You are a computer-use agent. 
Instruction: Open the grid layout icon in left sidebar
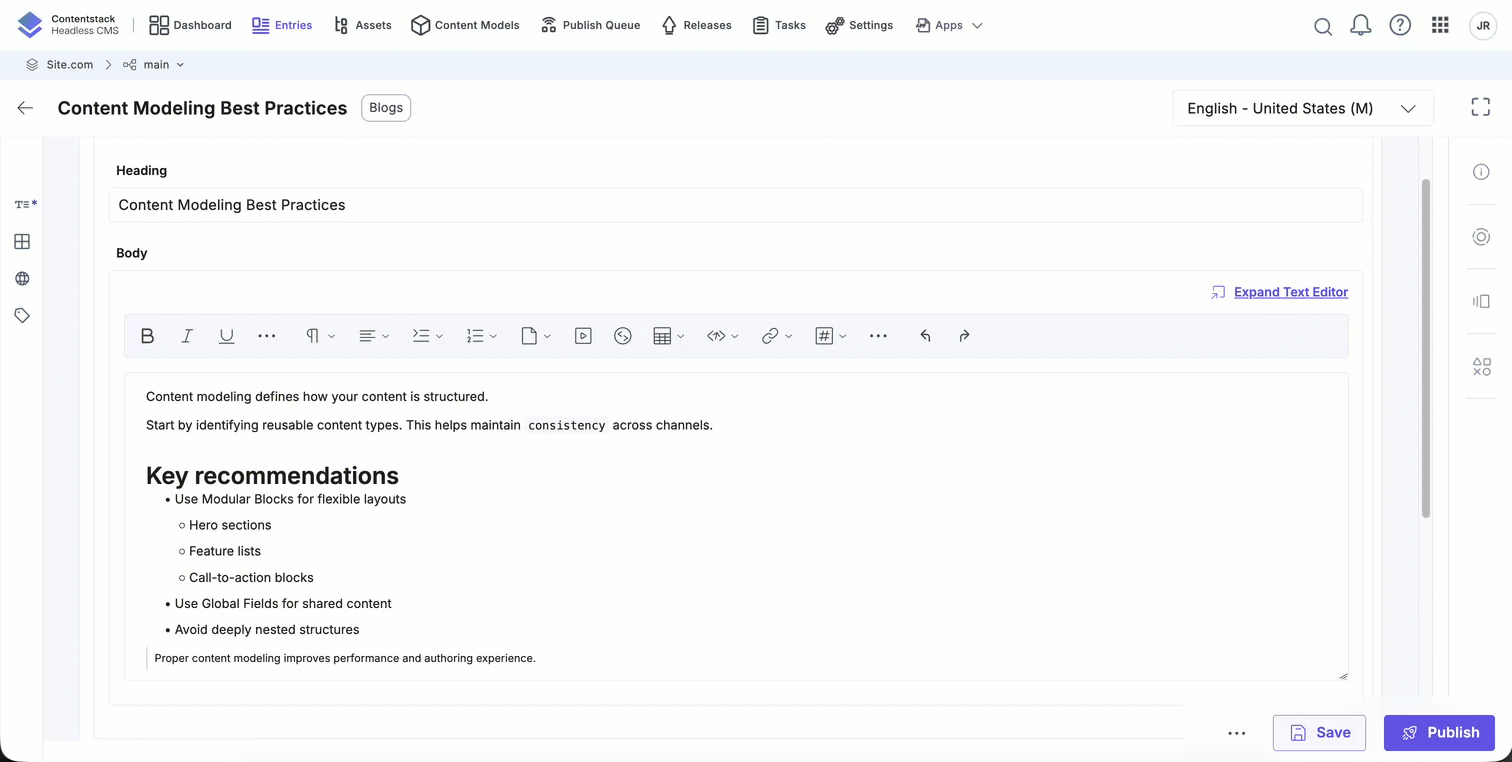[x=22, y=241]
